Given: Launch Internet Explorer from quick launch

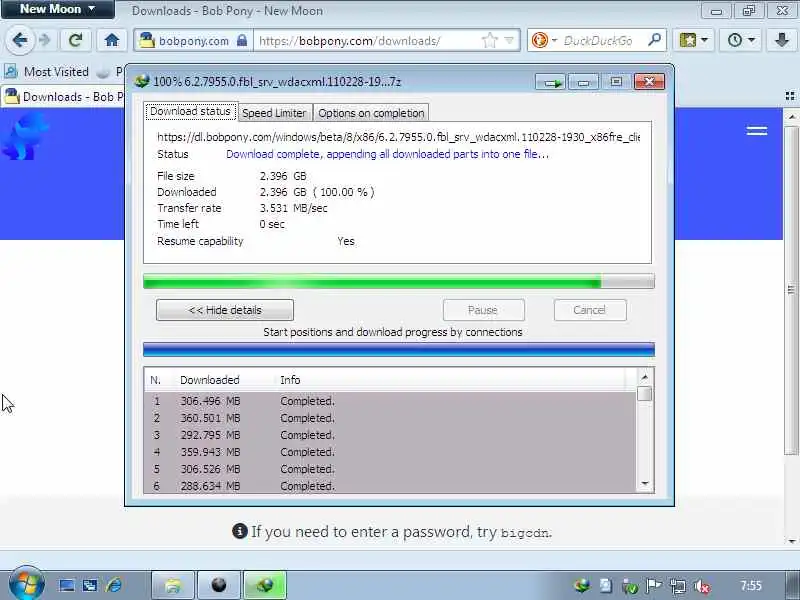Looking at the screenshot, I should (x=114, y=585).
